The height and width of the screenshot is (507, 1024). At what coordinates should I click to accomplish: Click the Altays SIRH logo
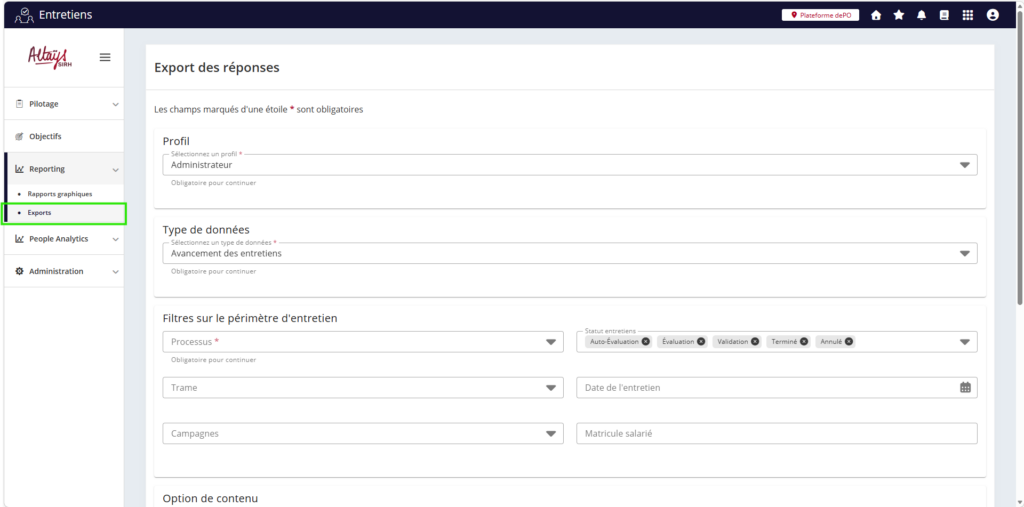coord(48,57)
